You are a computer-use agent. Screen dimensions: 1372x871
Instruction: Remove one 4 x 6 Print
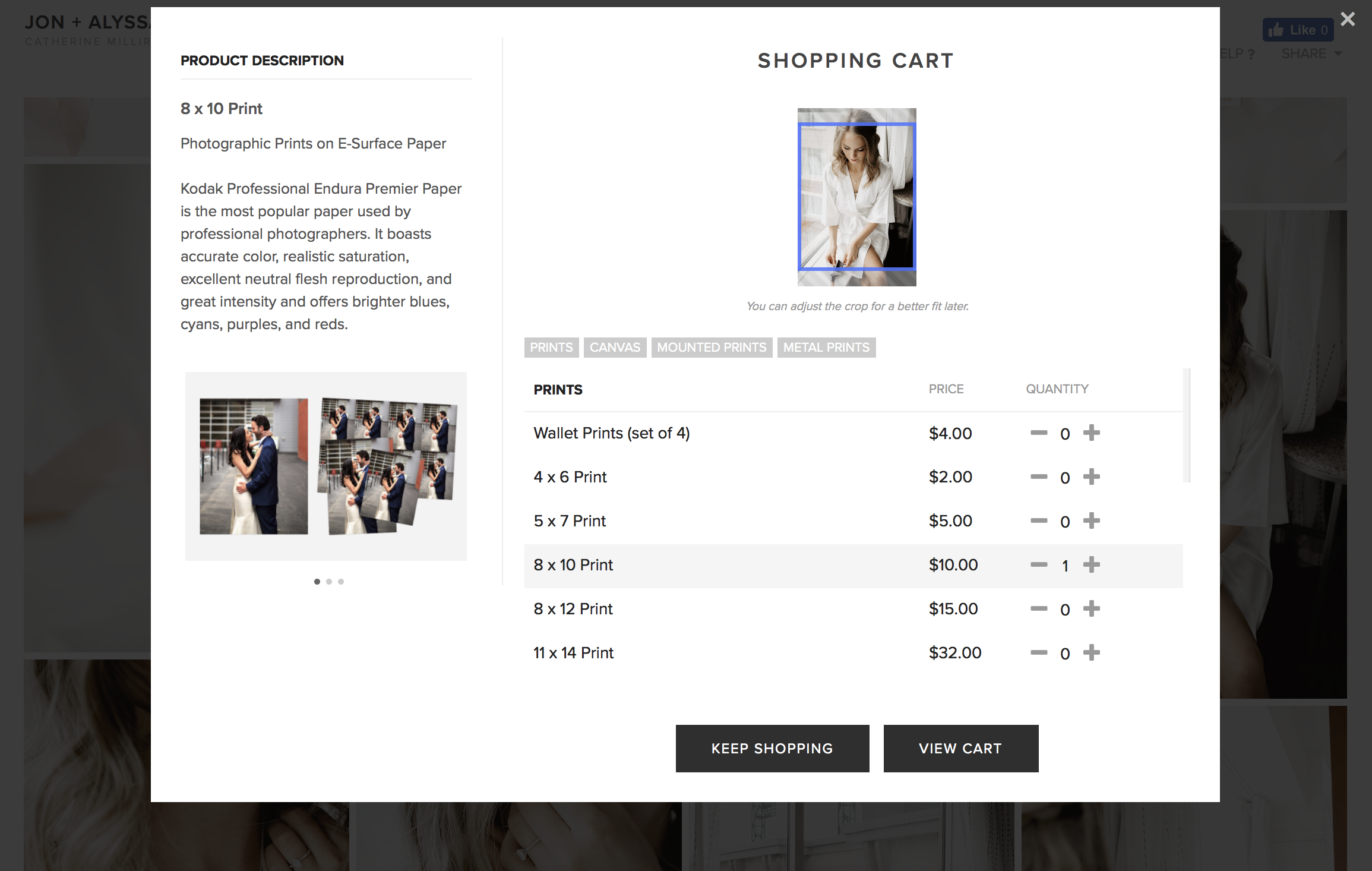point(1039,477)
